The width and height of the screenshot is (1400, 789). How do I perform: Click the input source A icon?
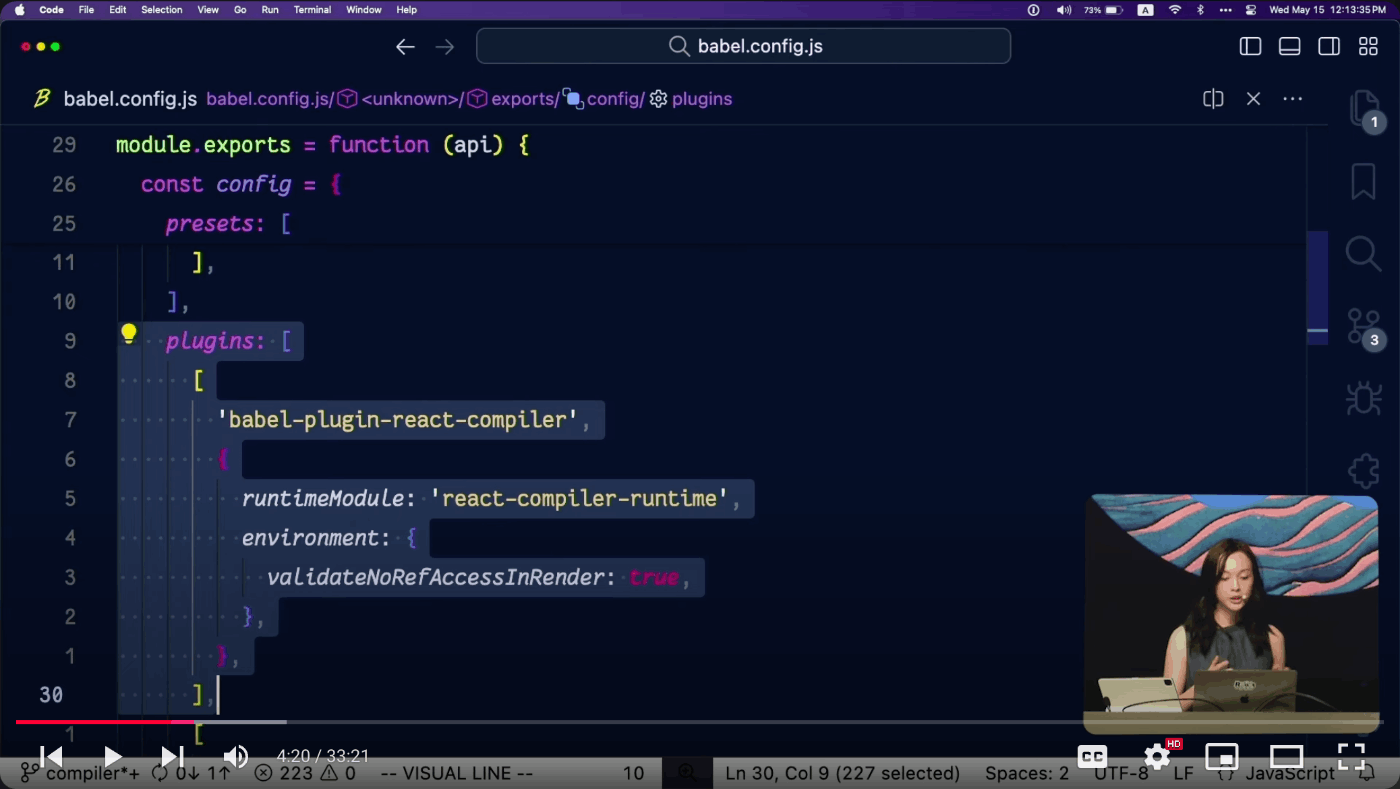pos(1146,10)
